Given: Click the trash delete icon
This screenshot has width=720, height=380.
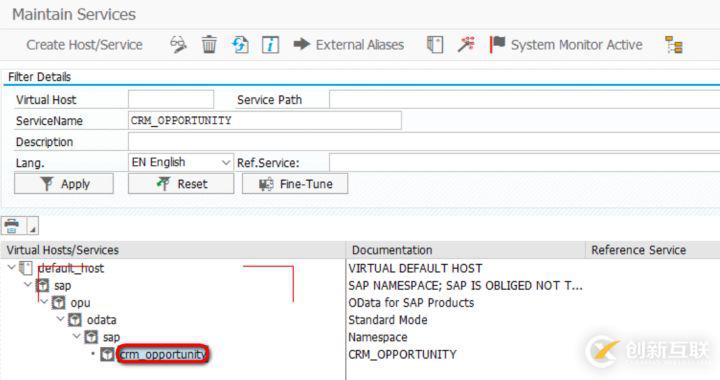Looking at the screenshot, I should (x=209, y=45).
